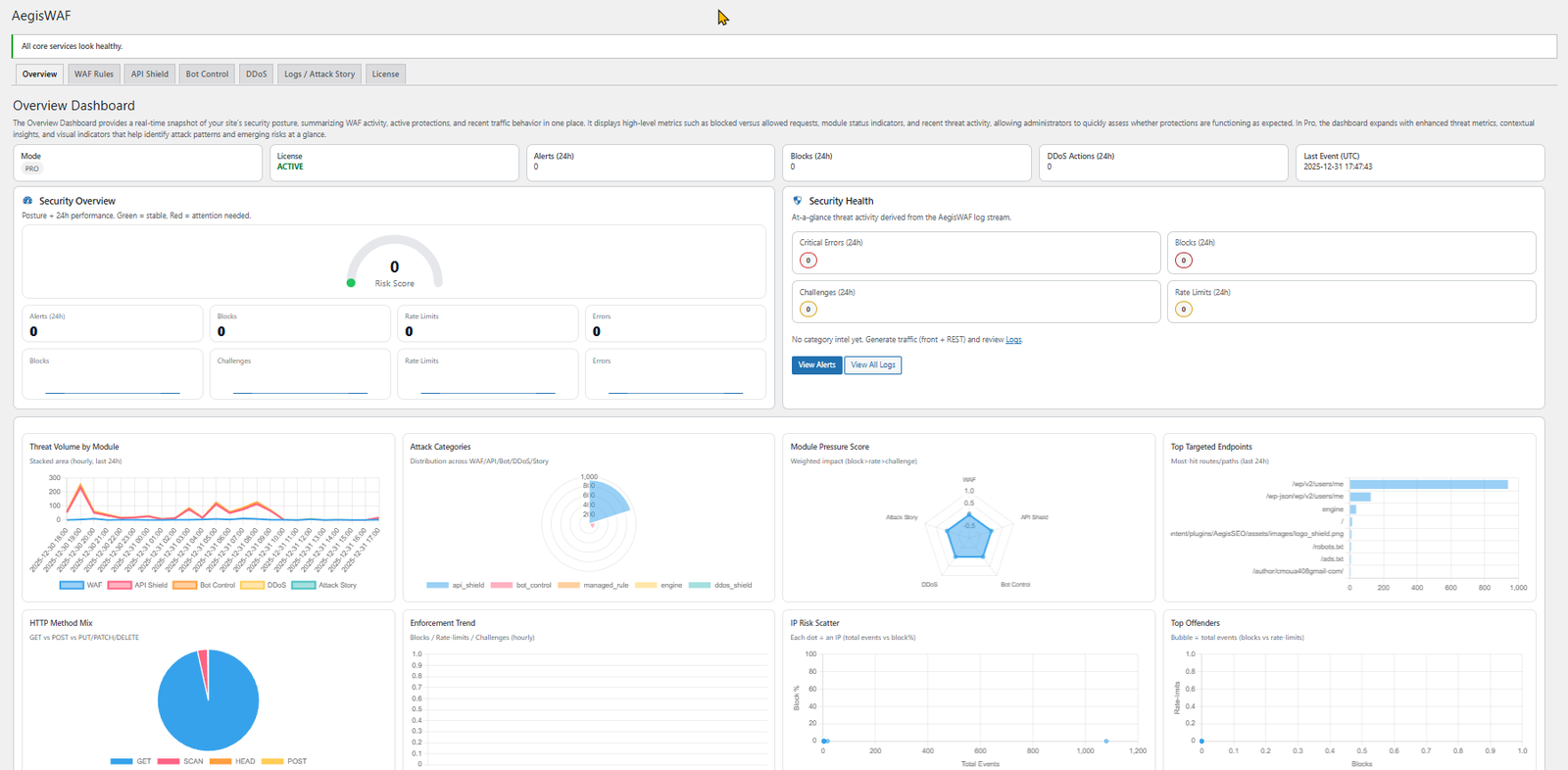The height and width of the screenshot is (770, 1568).
Task: Click the Rate Limits yellow count badge
Action: [x=1184, y=310]
